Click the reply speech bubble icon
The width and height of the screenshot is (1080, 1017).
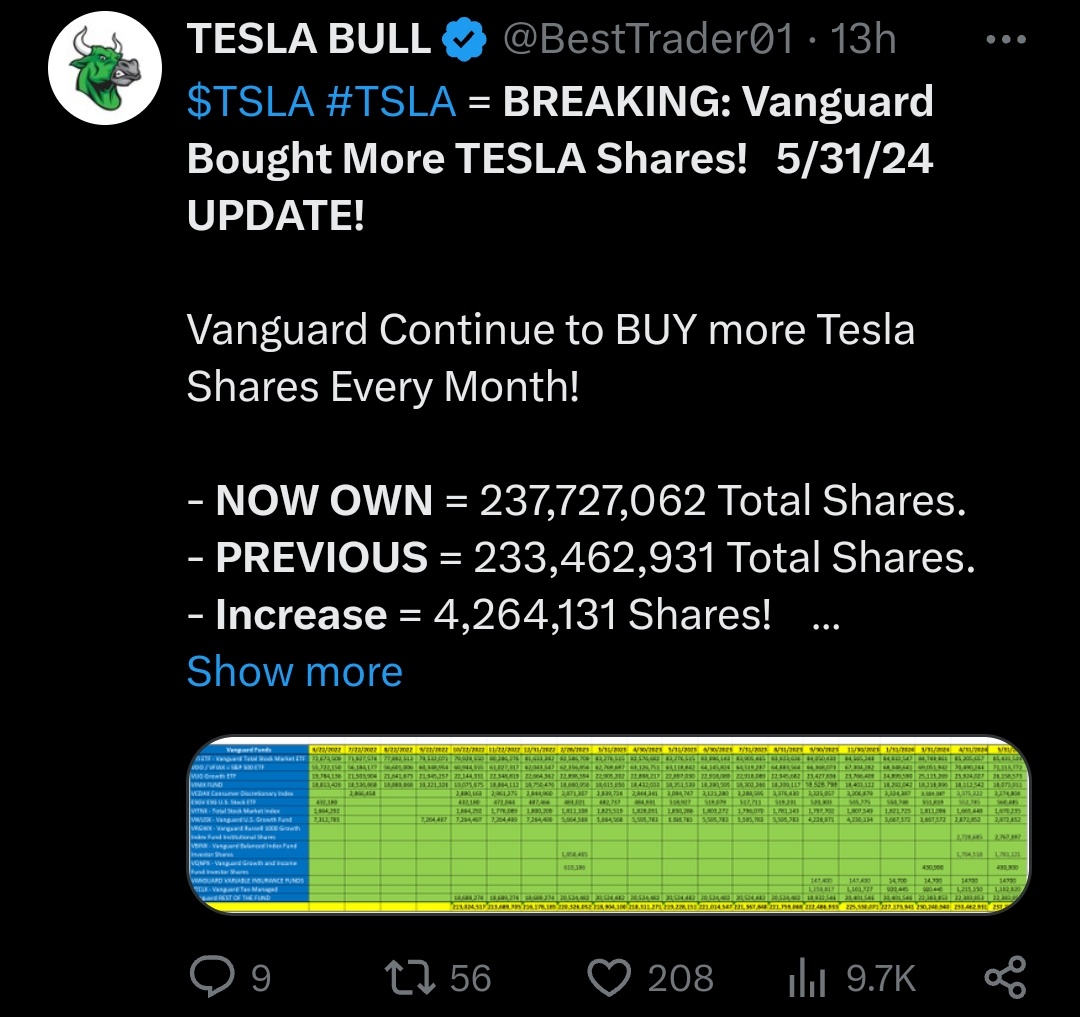211,977
